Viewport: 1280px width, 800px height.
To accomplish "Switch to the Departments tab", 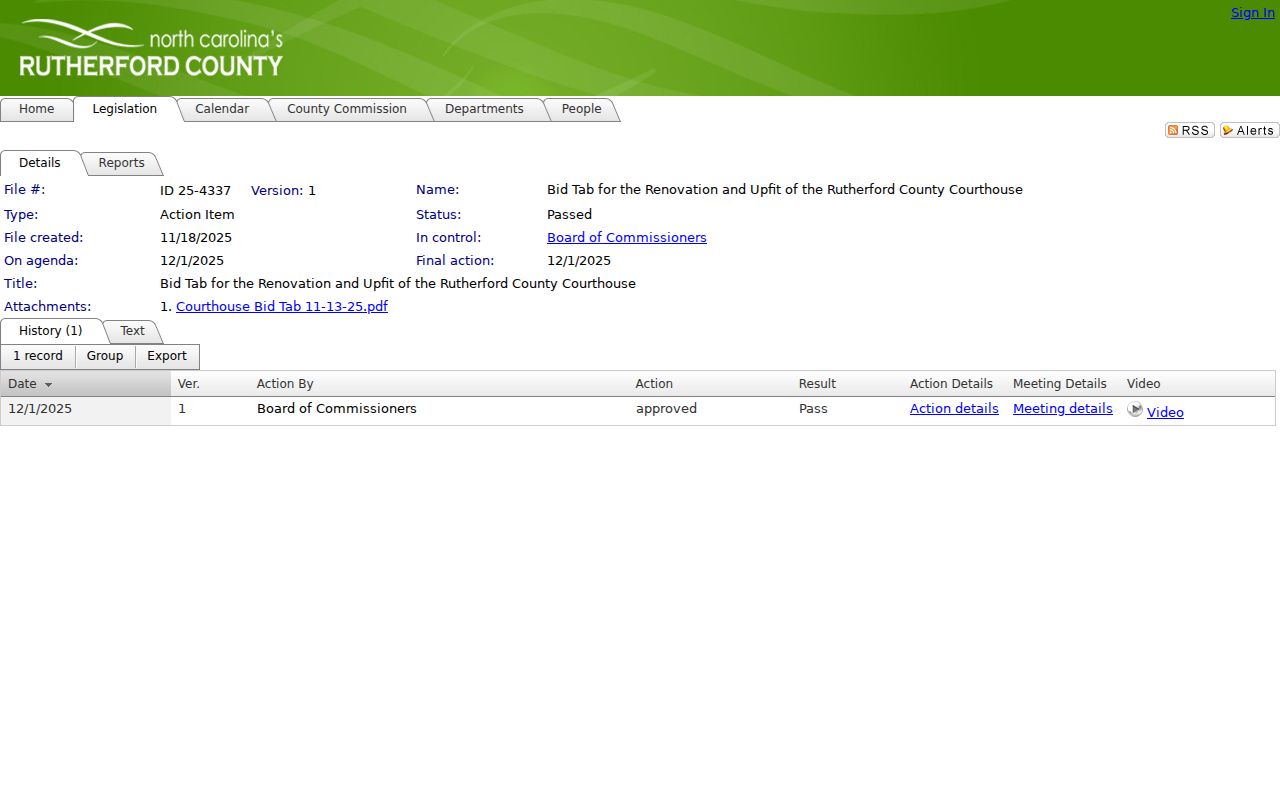I will [484, 109].
